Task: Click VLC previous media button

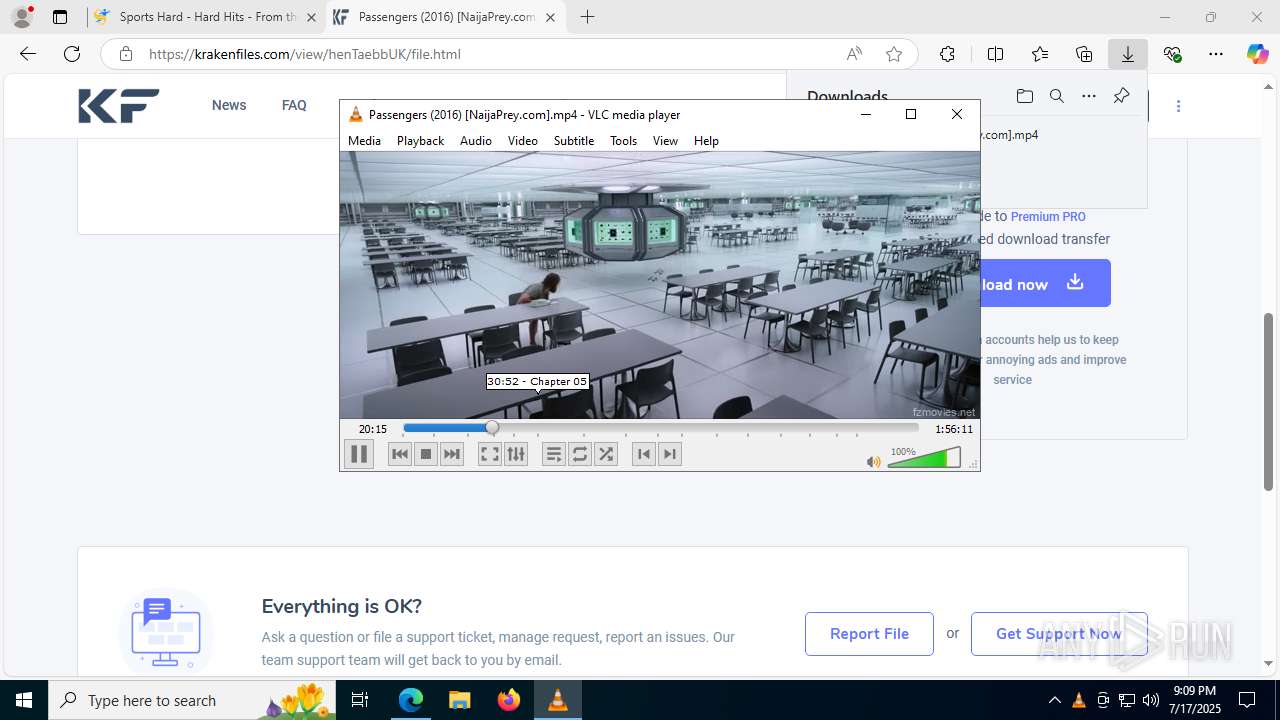Action: click(400, 454)
